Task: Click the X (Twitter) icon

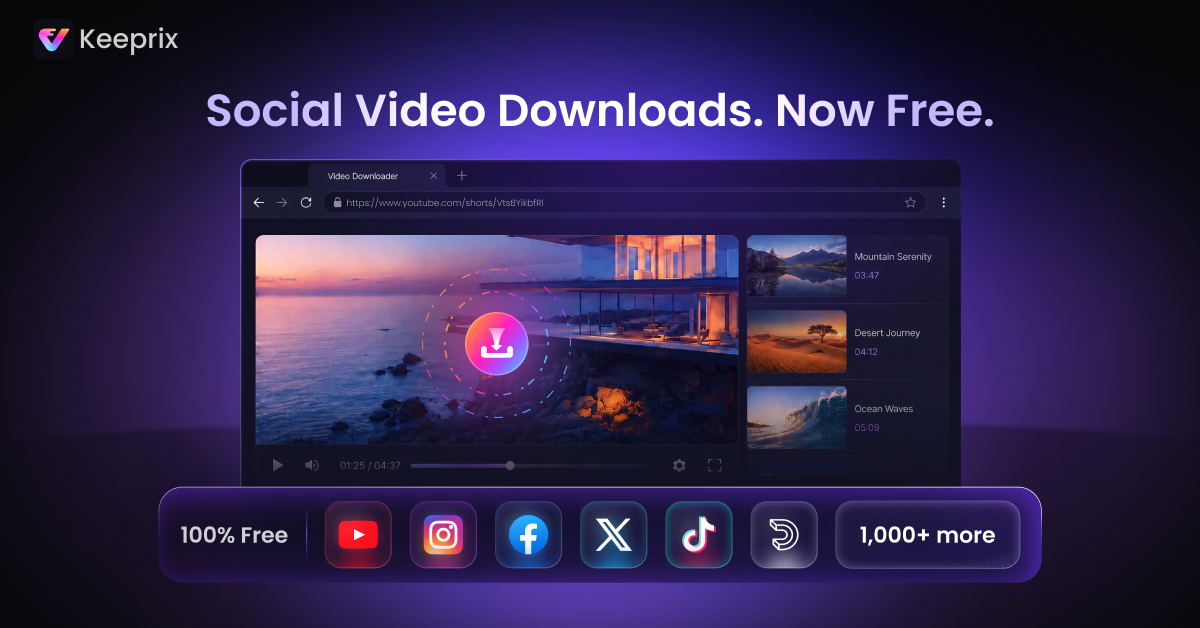Action: coord(613,535)
